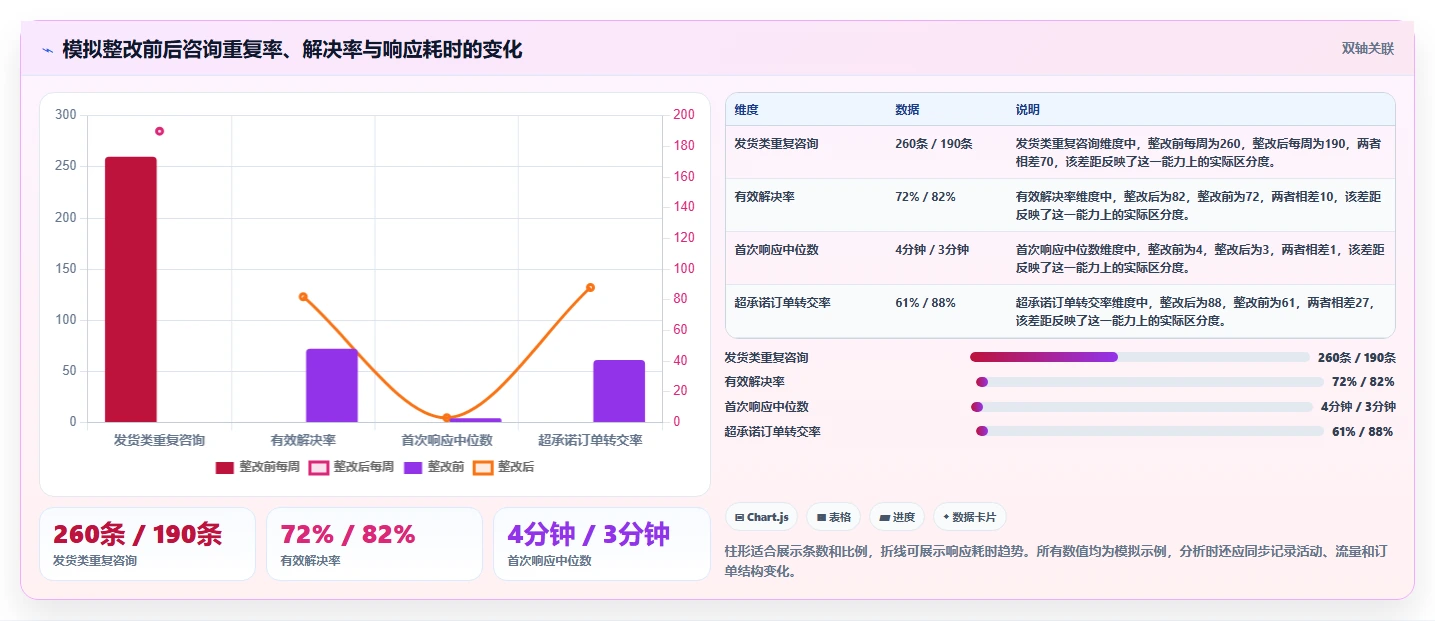Click the orange line point at 有效解决率
This screenshot has width=1435, height=621.
[303, 296]
